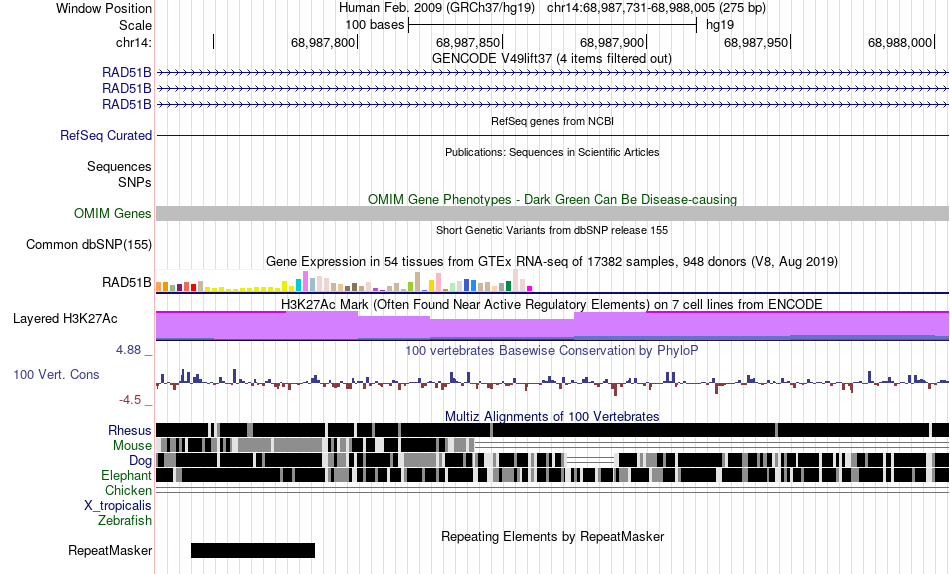Click the 4.88 PhyloP upper limit value

[128, 350]
